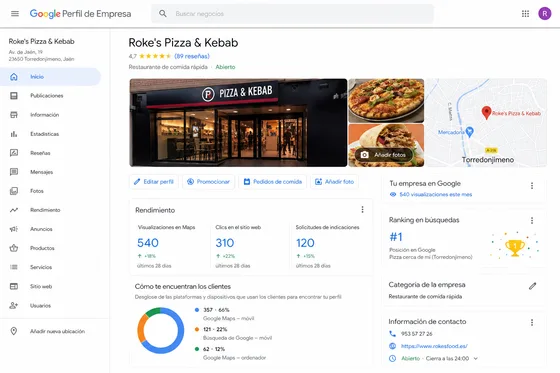Screen dimensions: 560x373
Task: Click the Pedidos de comida button
Action: (272, 181)
